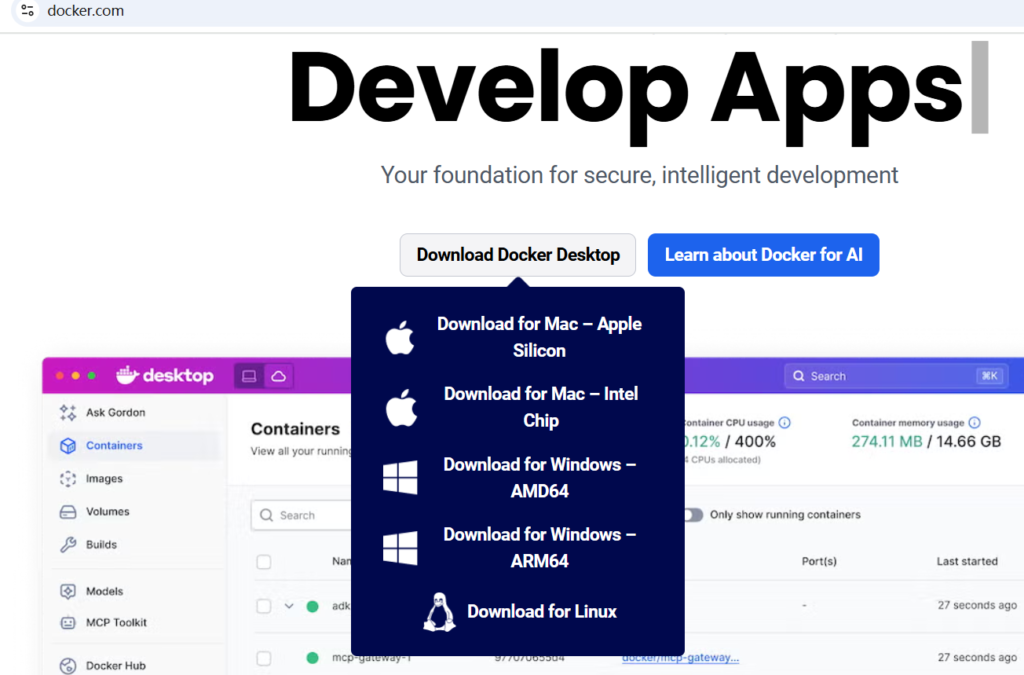Image resolution: width=1024 pixels, height=675 pixels.
Task: Click the local laptop mode icon
Action: pyautogui.click(x=250, y=376)
